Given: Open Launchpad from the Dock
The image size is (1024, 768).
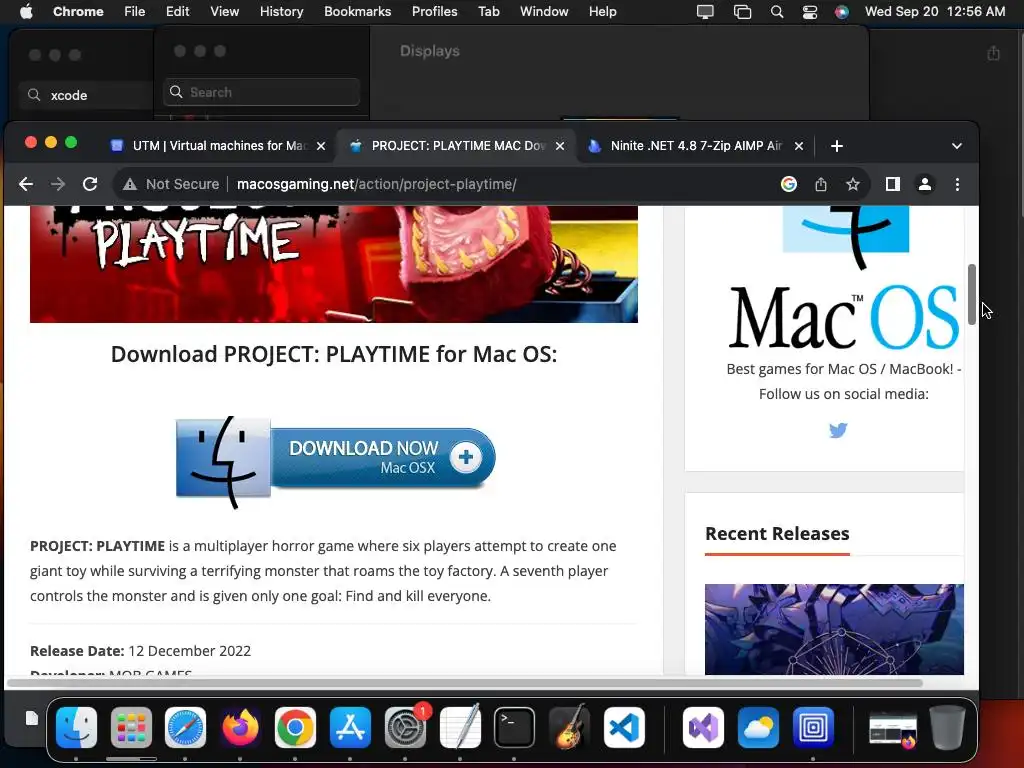Looking at the screenshot, I should 131,728.
